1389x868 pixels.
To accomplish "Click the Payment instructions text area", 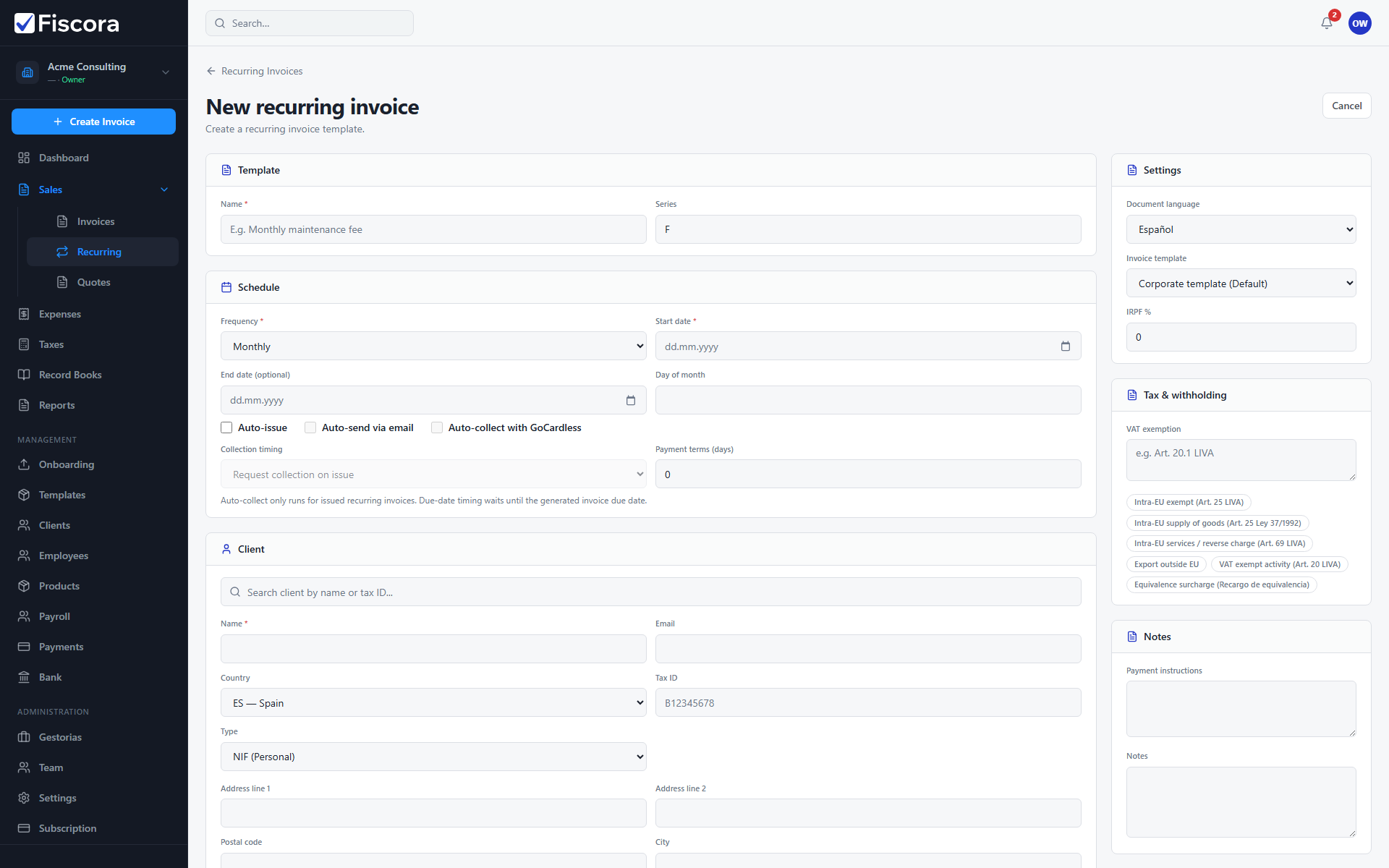I will [x=1241, y=709].
